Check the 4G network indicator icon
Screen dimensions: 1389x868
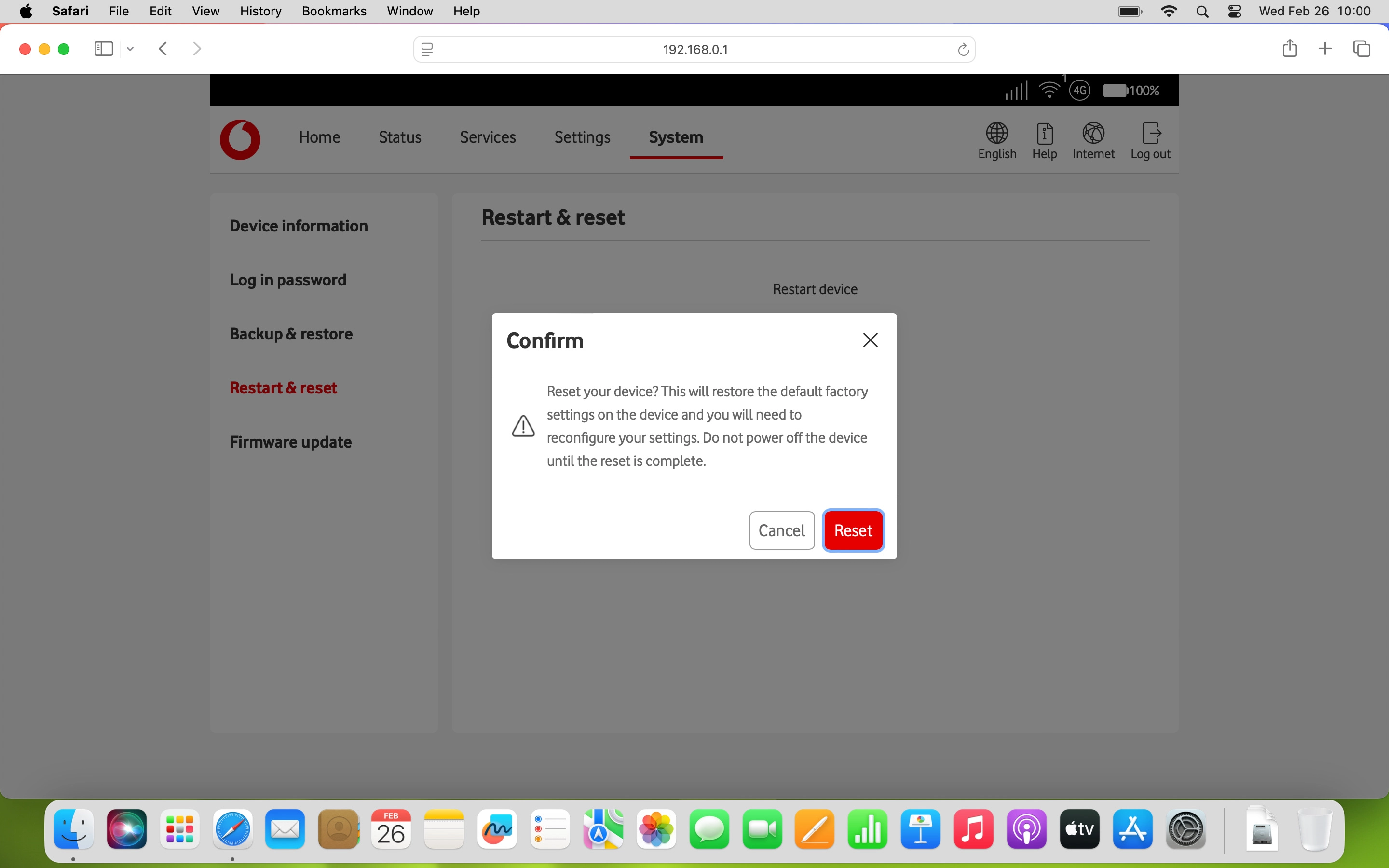pos(1080,90)
